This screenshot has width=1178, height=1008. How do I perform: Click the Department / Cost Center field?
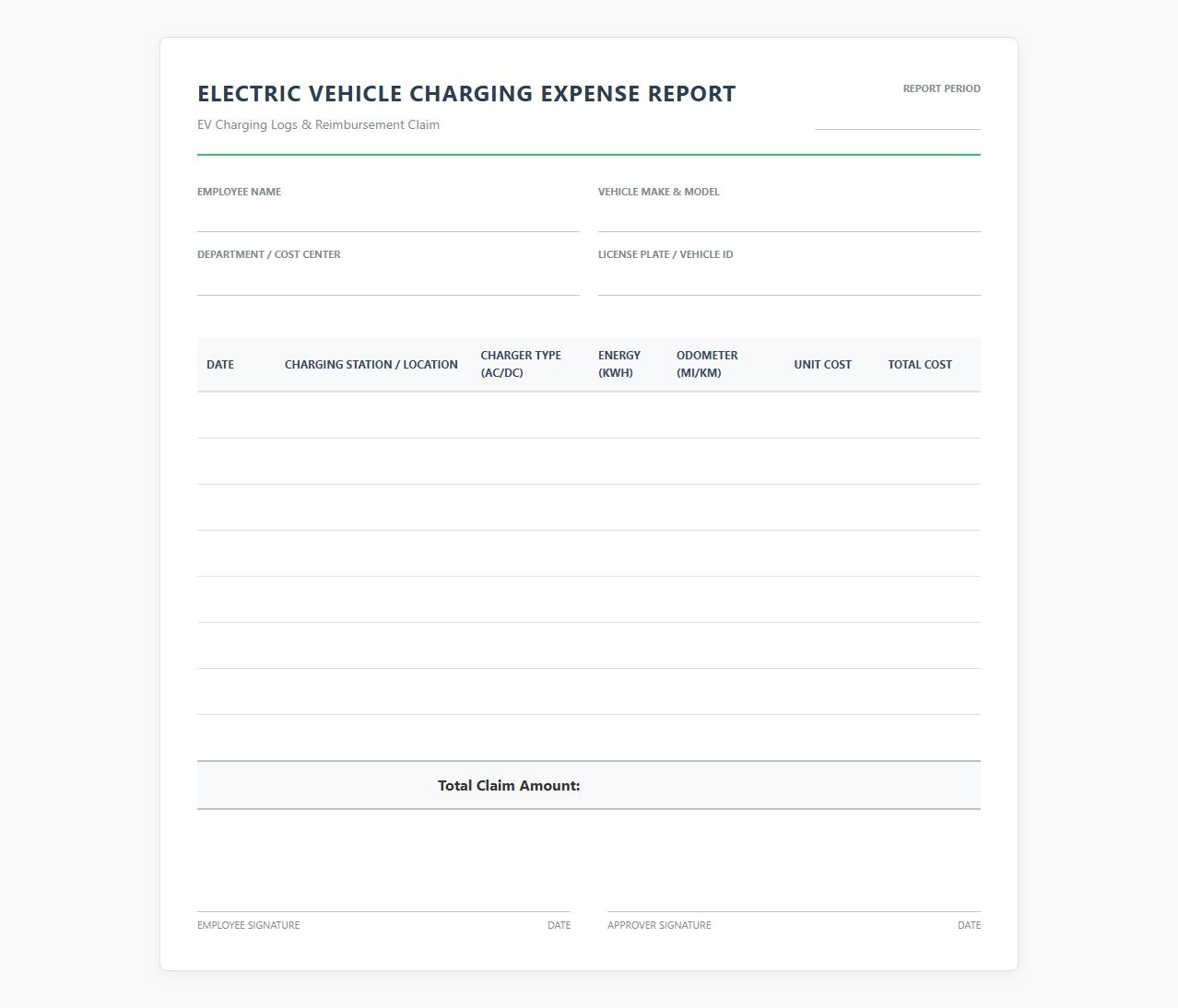388,281
